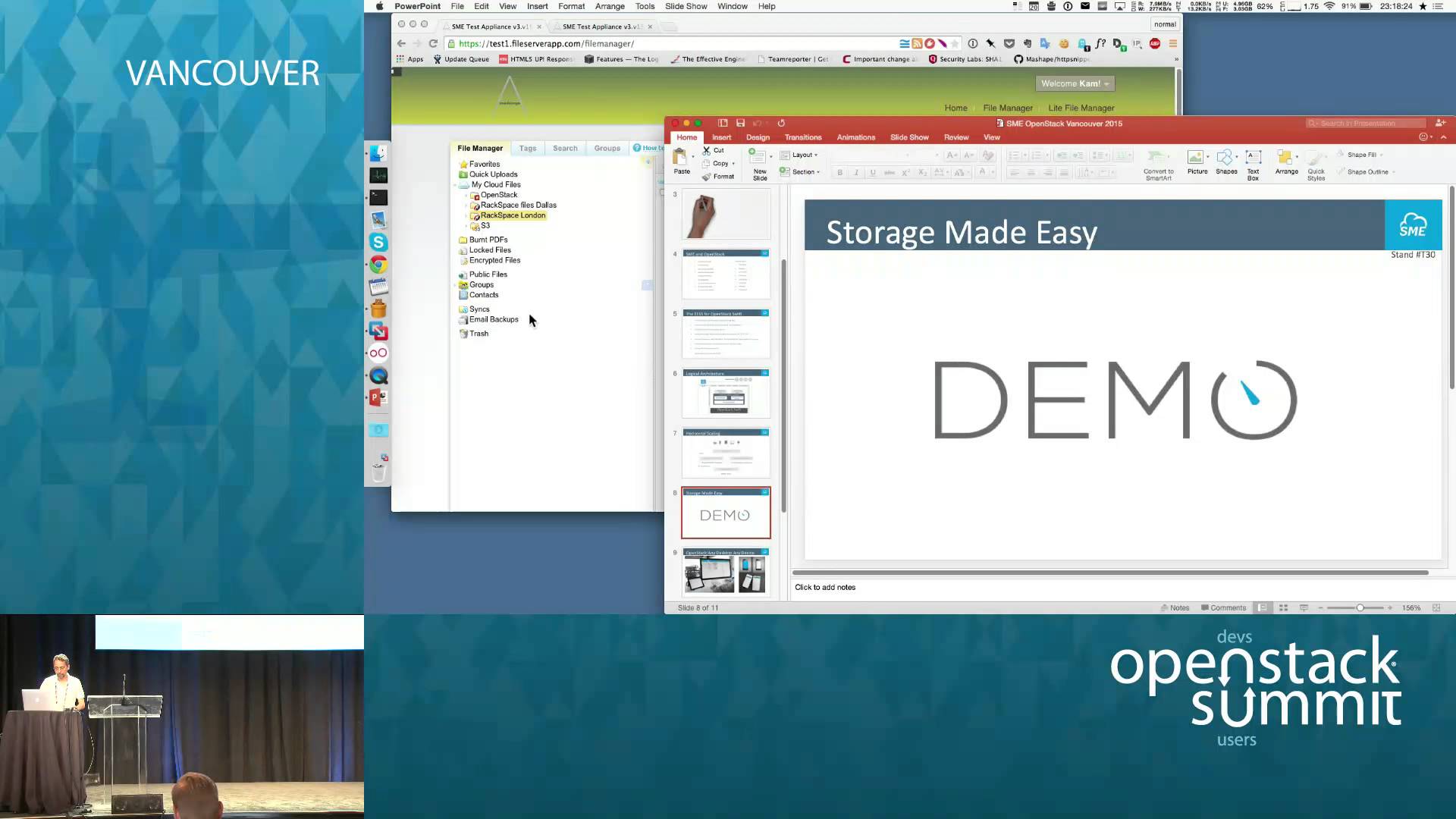Screen dimensions: 1456x819
Task: Open the Transitions ribbon tab
Action: tap(803, 137)
